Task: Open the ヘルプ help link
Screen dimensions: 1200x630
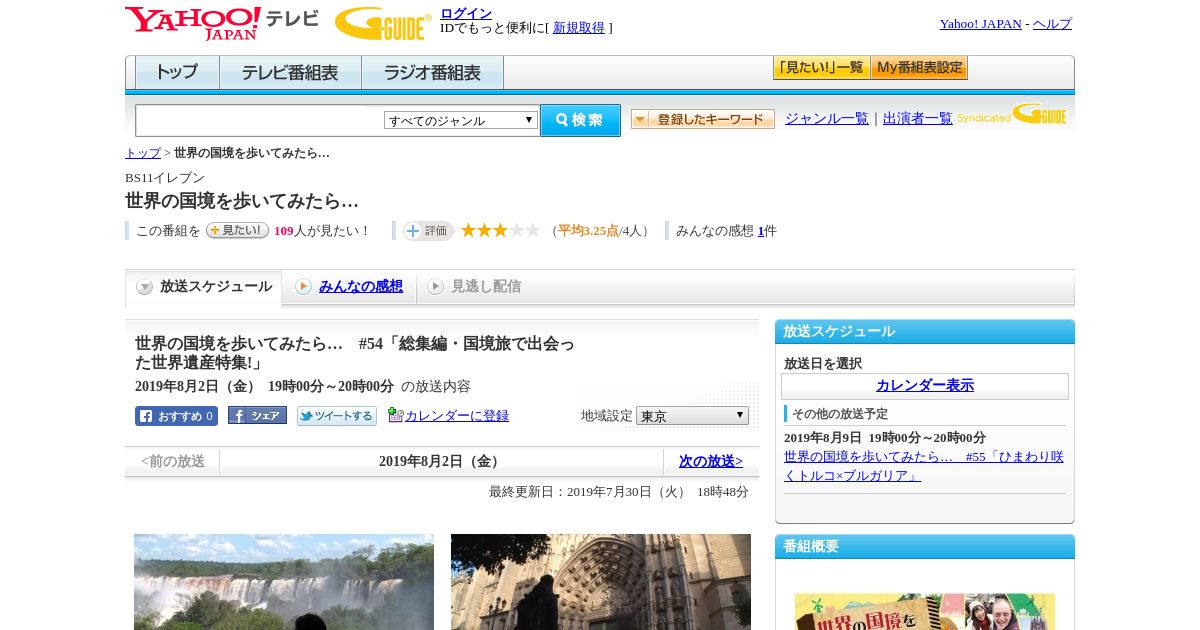Action: (1052, 24)
